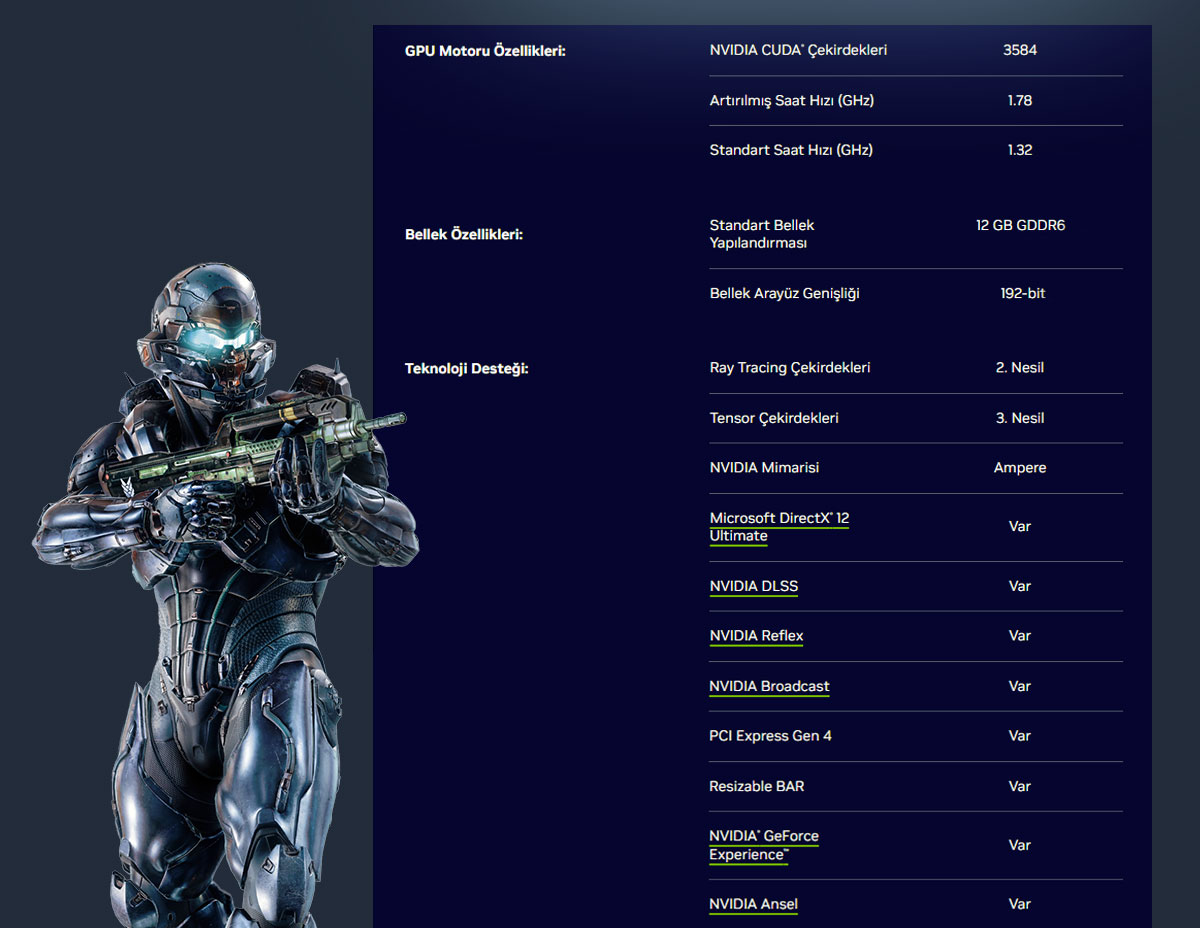Click the Artırılmış Saat Hızı (GHz) label
The image size is (1200, 928).
(792, 101)
